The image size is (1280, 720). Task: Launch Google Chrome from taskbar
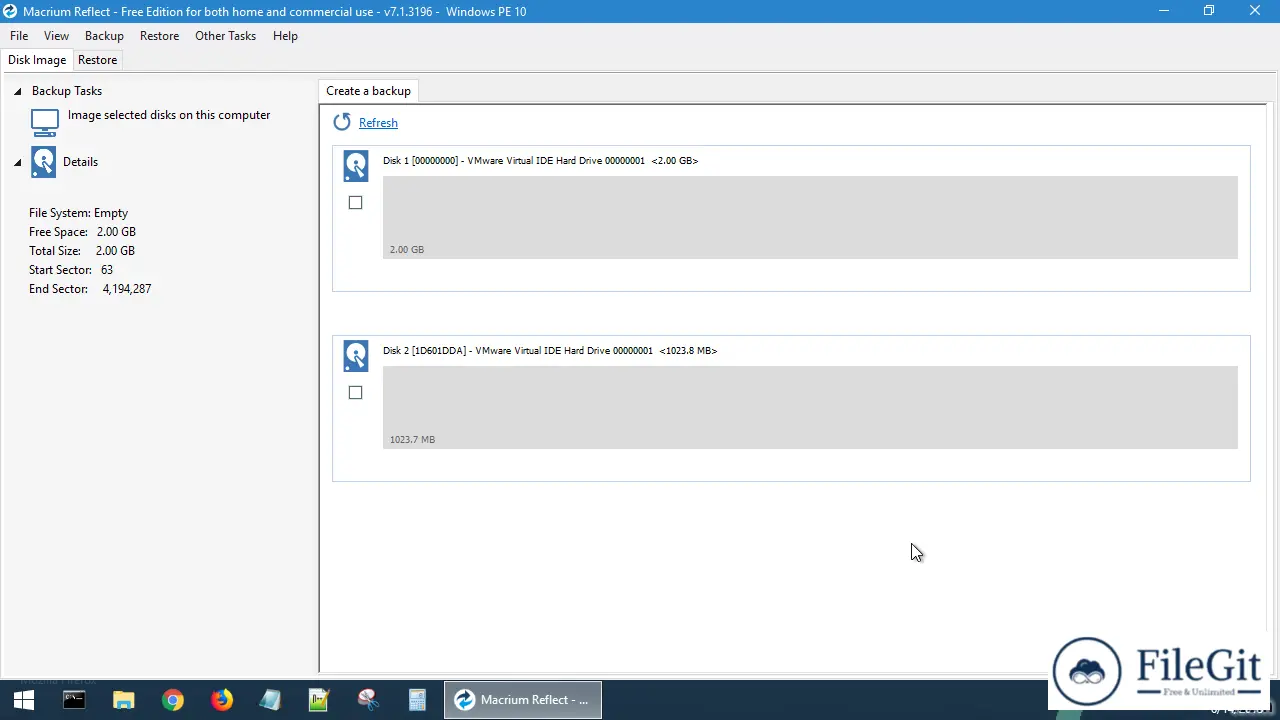pyautogui.click(x=173, y=700)
